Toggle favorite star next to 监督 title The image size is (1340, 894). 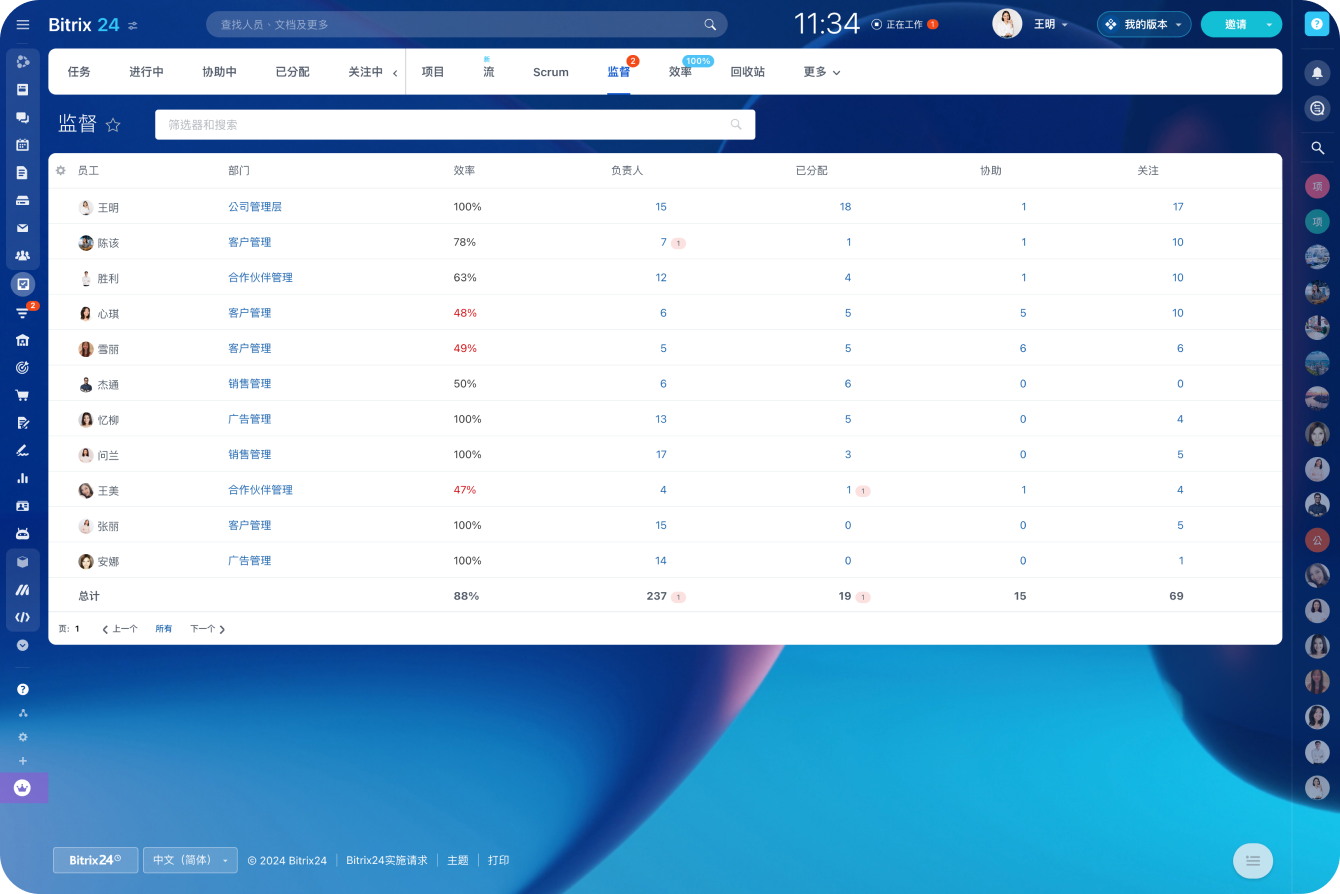pyautogui.click(x=113, y=125)
